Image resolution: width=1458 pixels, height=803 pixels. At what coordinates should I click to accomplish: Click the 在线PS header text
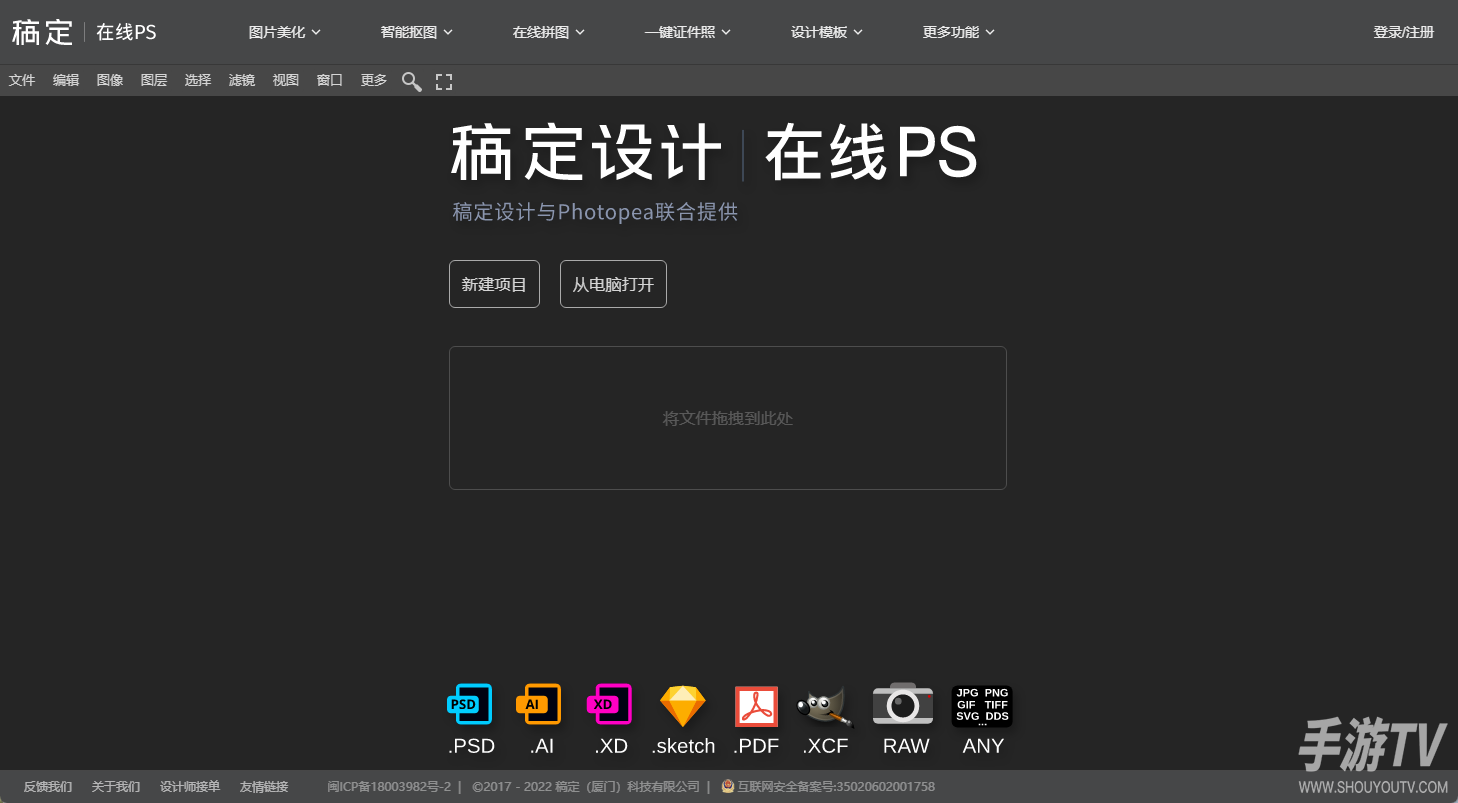coord(126,32)
